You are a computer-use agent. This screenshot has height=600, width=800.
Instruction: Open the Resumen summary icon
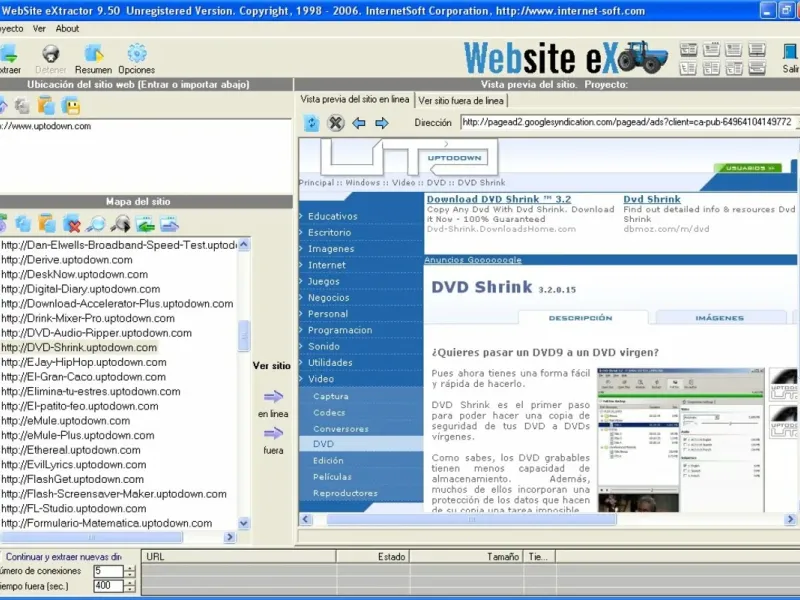coord(93,54)
